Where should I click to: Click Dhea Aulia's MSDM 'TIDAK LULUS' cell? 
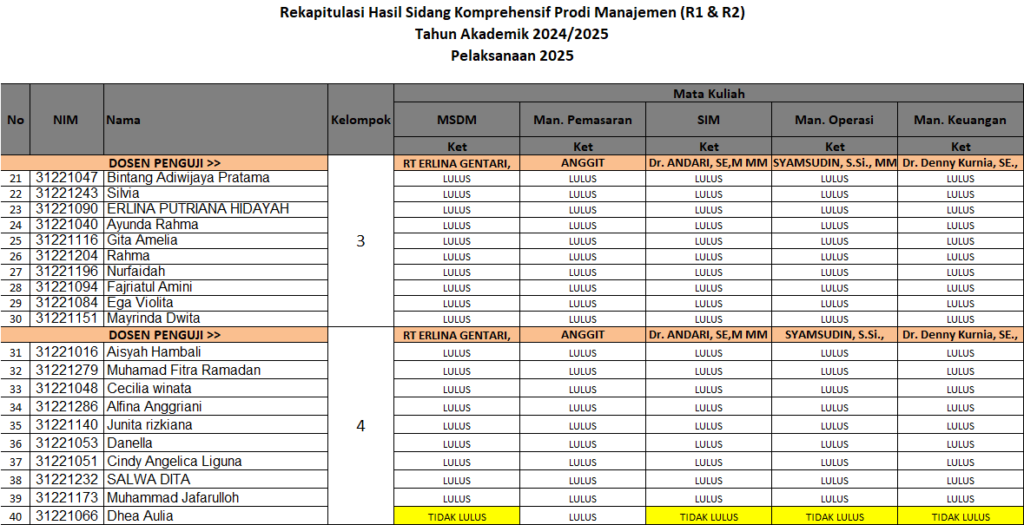coord(457,517)
